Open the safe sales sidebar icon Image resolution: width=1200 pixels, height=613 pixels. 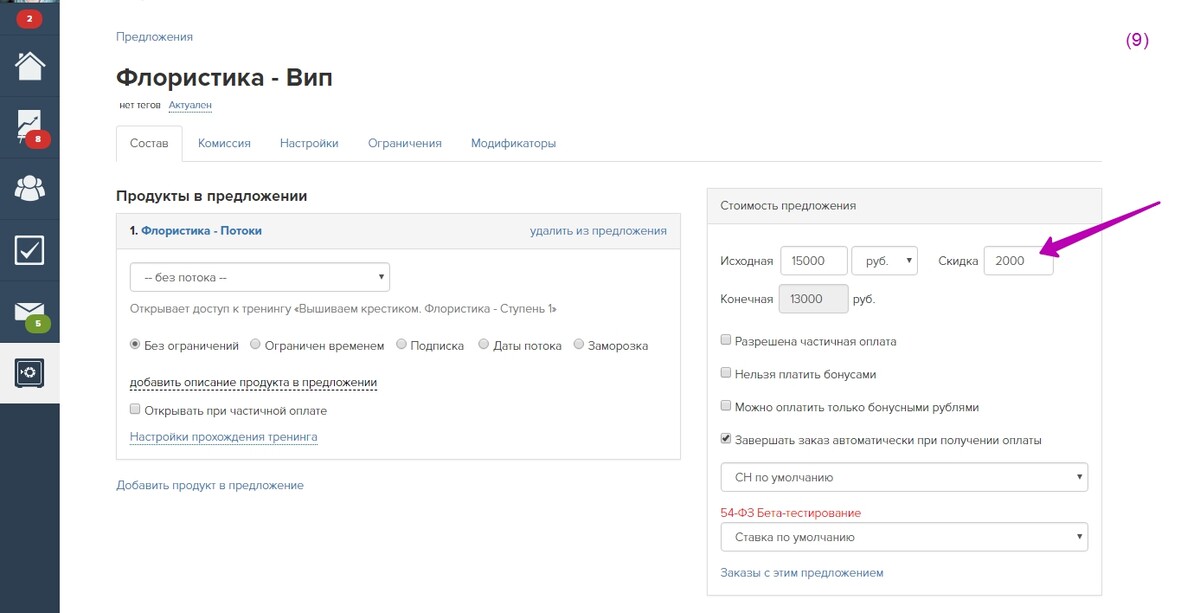pos(29,373)
